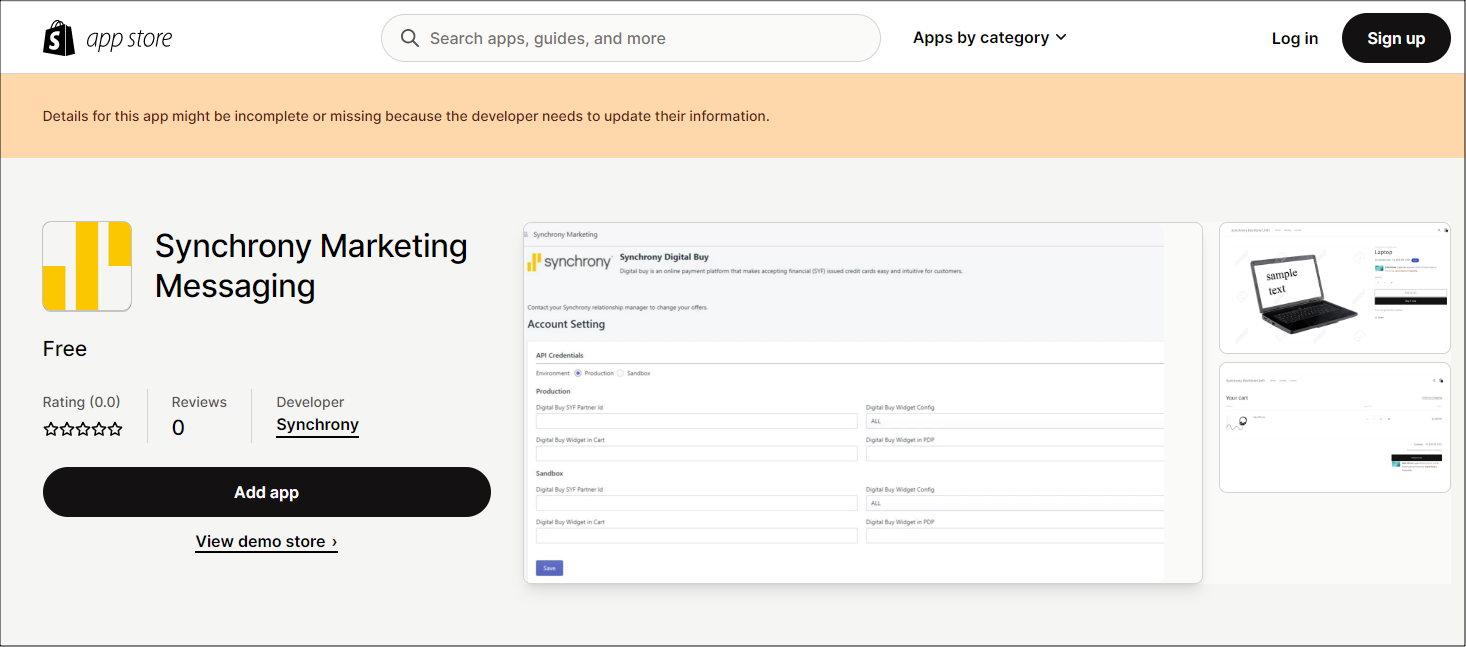Open the laptop product page screenshot thumbnail

[1334, 288]
